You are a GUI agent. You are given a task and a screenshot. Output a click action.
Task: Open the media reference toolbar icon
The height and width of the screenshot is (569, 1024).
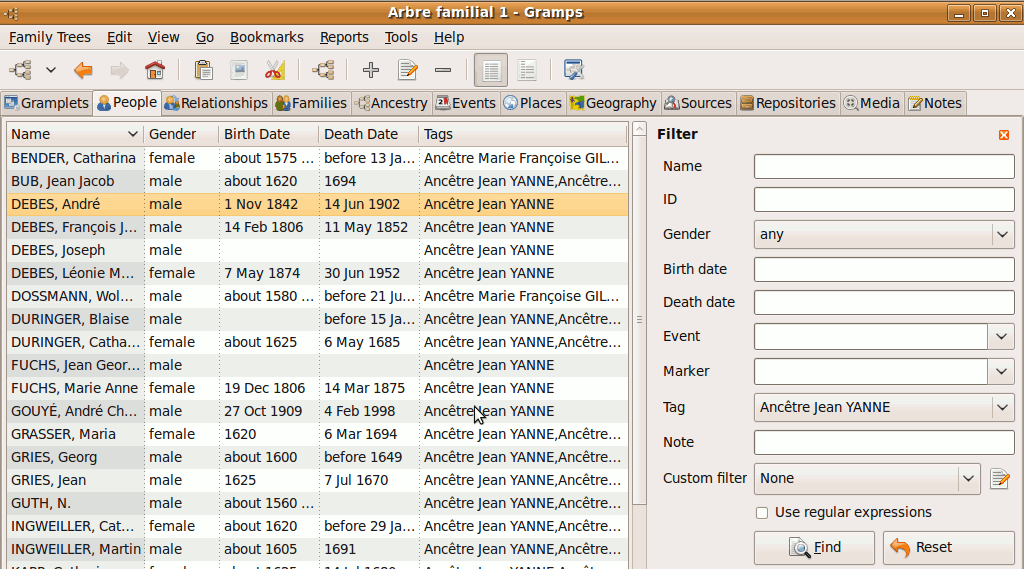tap(239, 70)
